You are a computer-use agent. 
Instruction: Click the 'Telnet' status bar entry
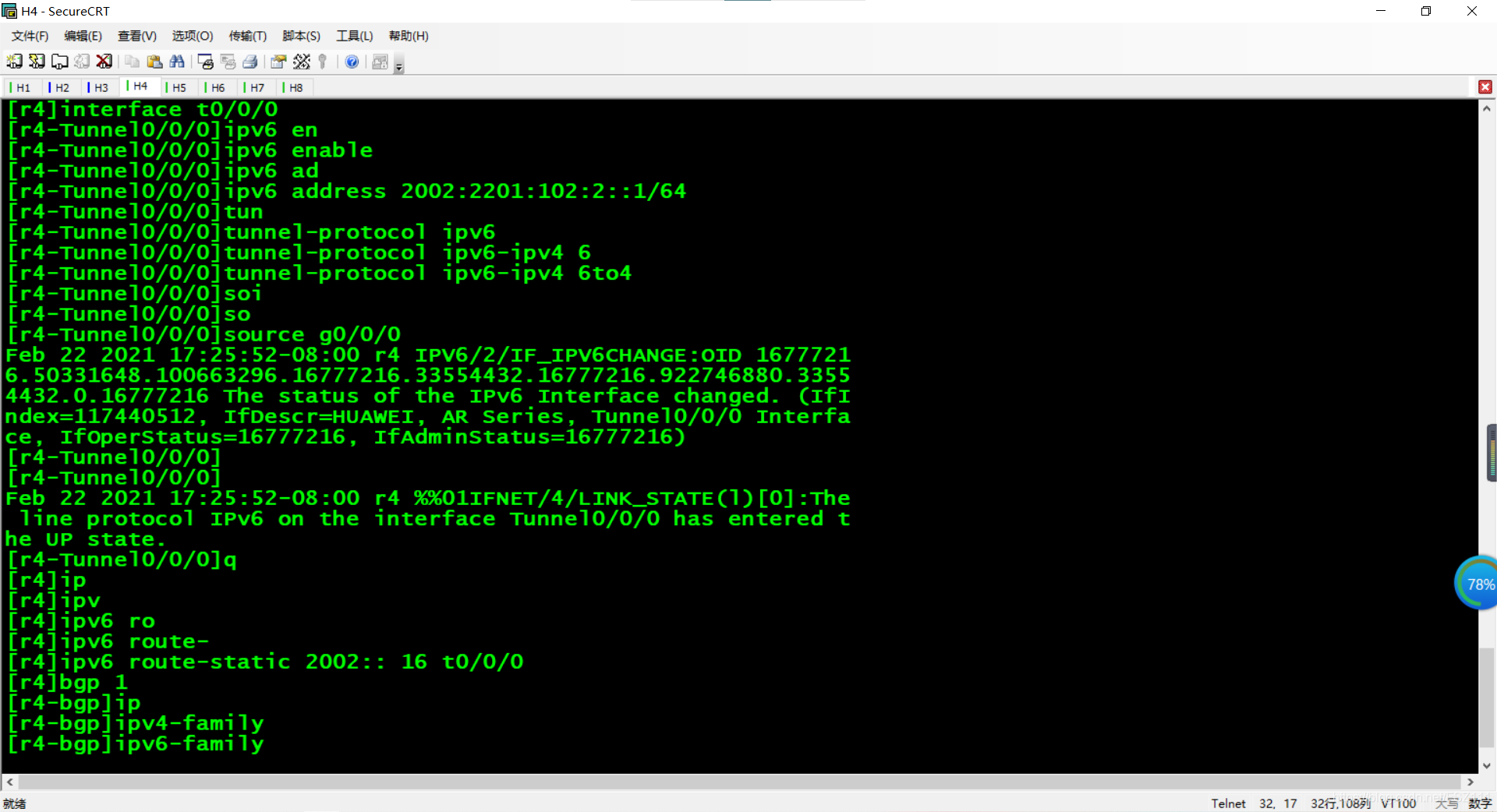(x=1228, y=803)
